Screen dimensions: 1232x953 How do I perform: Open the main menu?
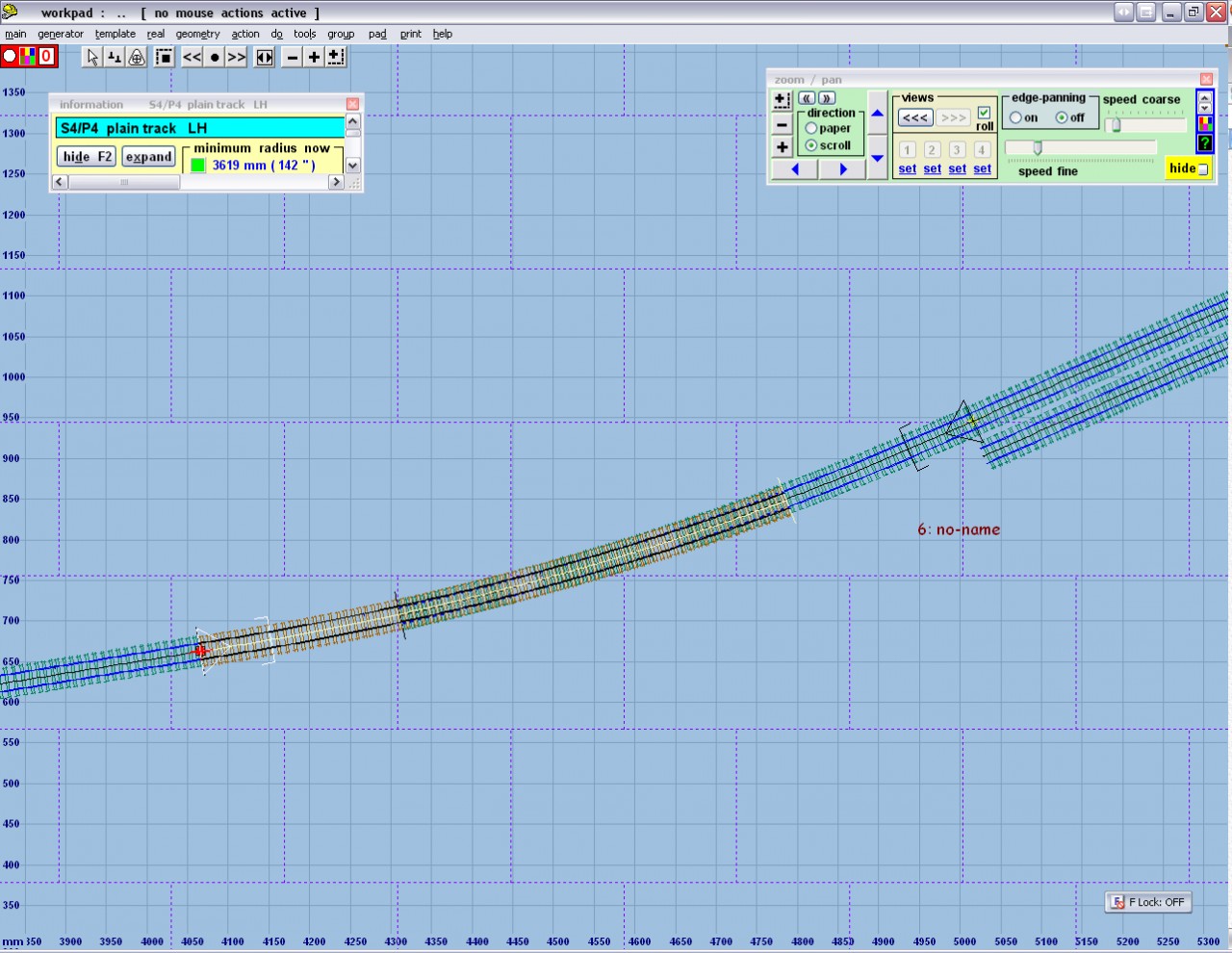pyautogui.click(x=15, y=34)
